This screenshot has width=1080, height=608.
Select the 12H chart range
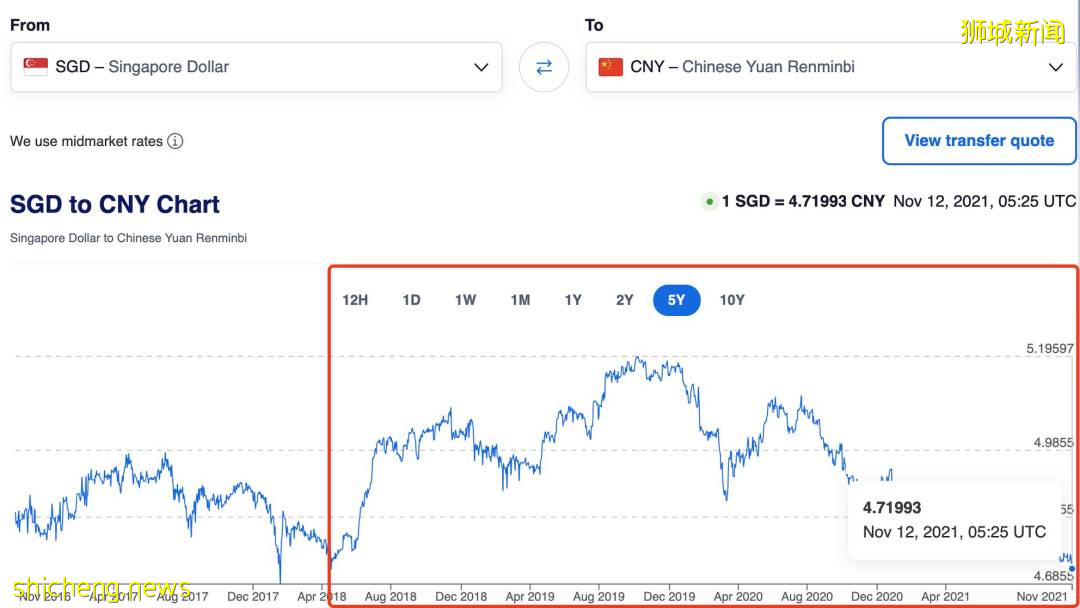355,300
